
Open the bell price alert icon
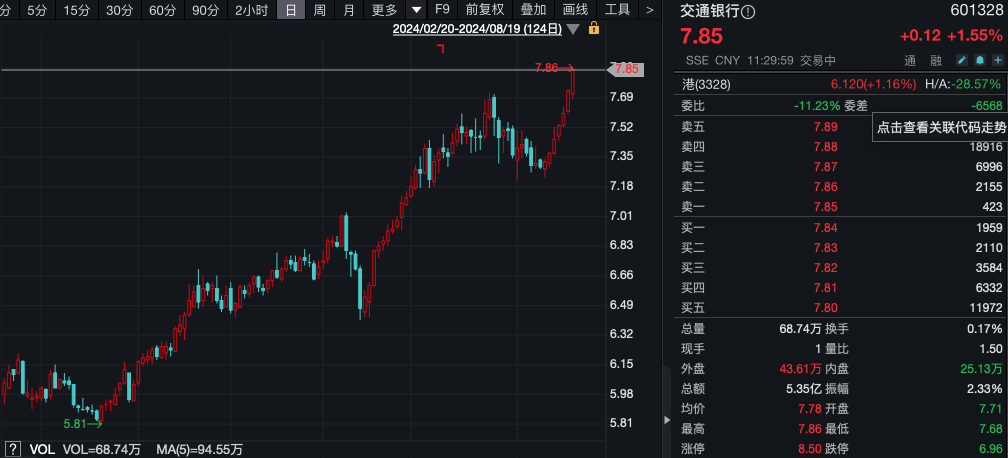[980, 60]
